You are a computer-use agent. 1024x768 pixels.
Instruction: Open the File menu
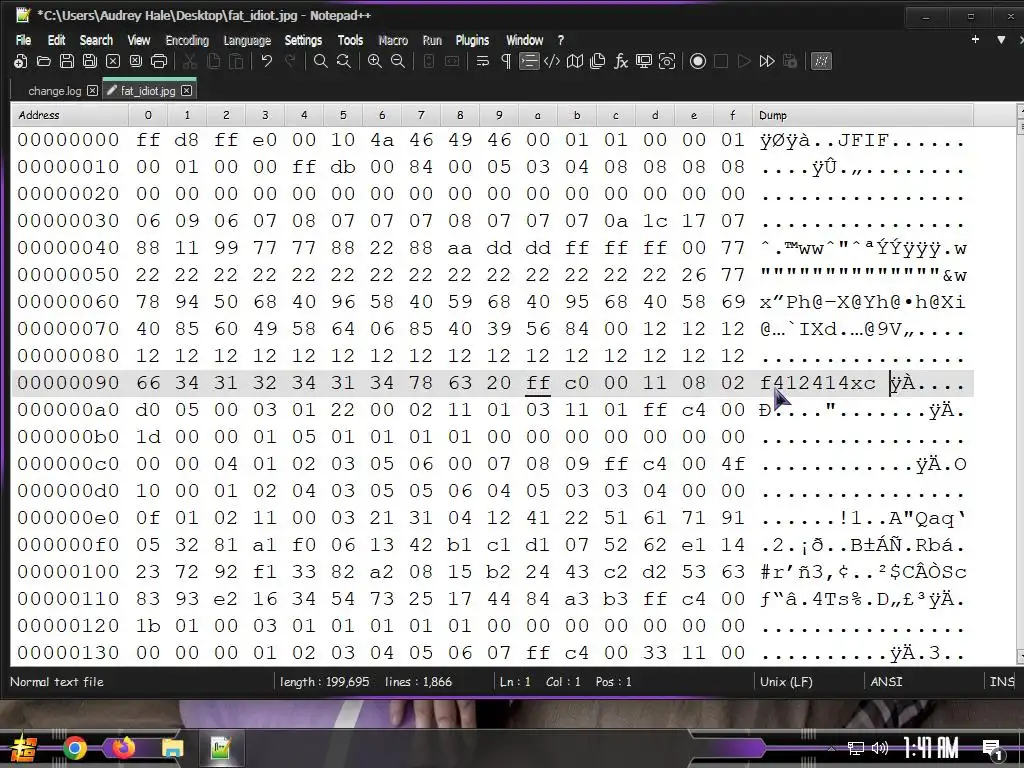pyautogui.click(x=24, y=40)
